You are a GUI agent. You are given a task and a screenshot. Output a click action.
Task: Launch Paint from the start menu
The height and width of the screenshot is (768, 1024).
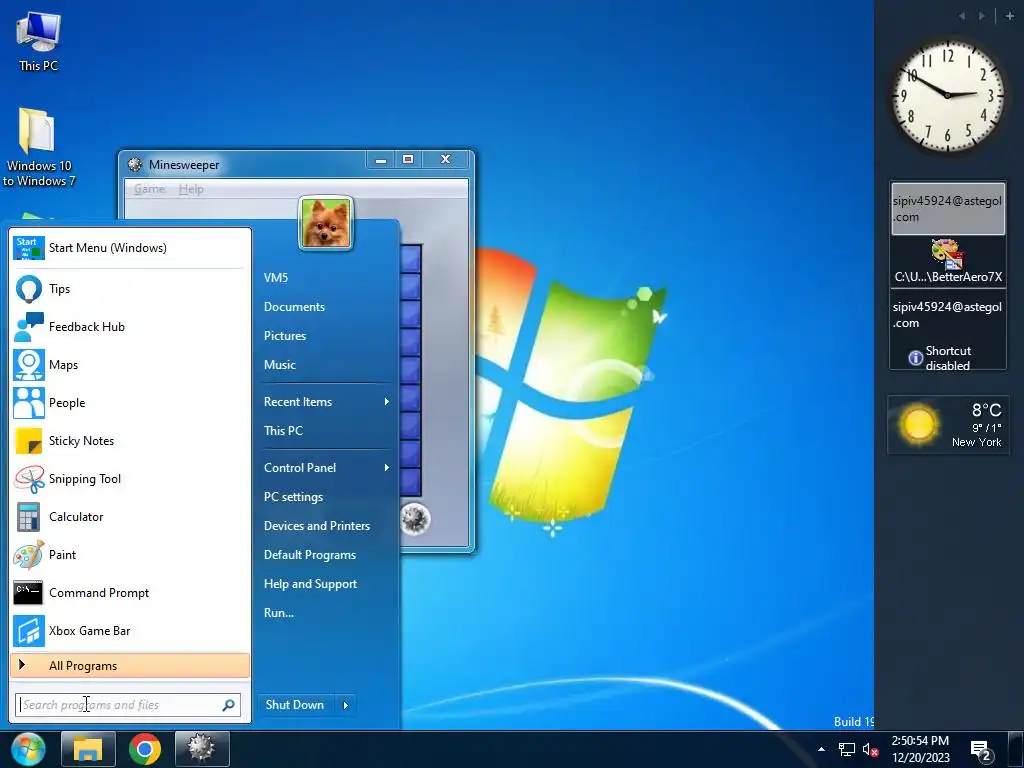click(130, 554)
